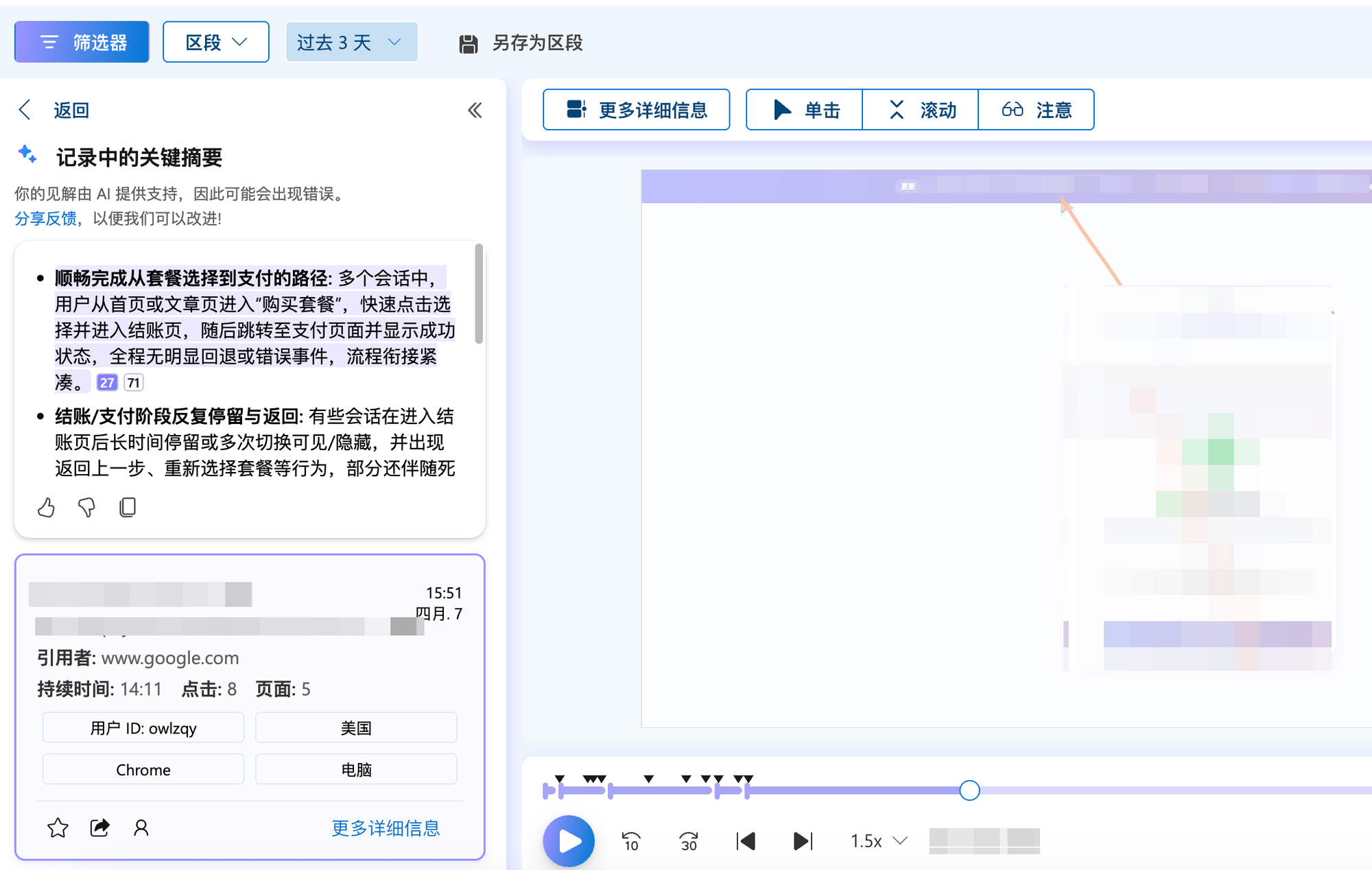The height and width of the screenshot is (870, 1372).
Task: Click 另存为区段 save icon button
Action: [520, 43]
